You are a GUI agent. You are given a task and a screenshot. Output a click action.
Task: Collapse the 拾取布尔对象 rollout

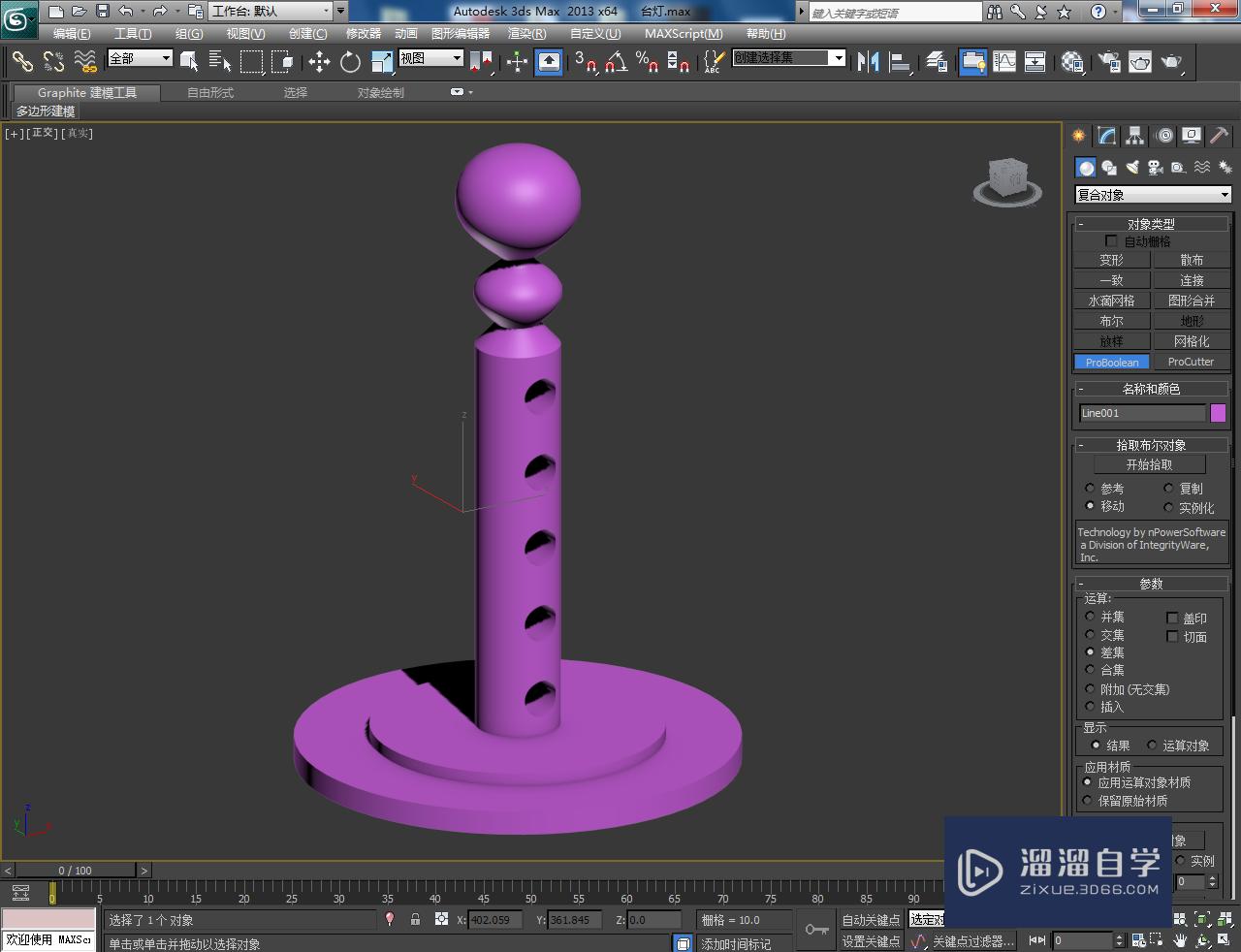(1151, 445)
